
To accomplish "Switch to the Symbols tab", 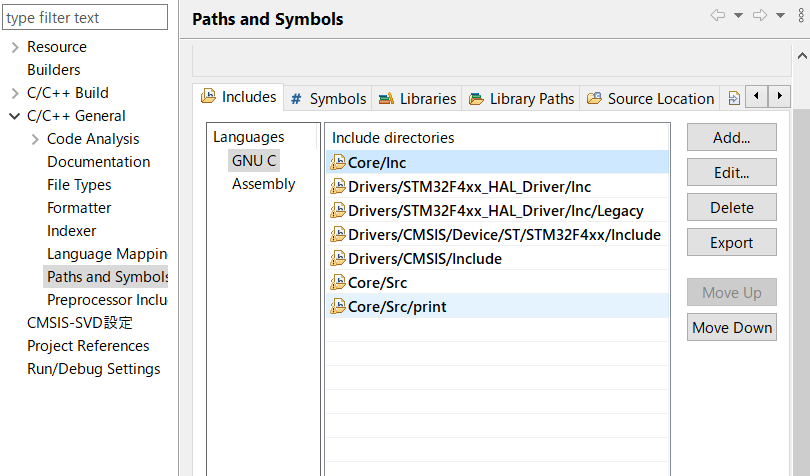I will (x=327, y=98).
